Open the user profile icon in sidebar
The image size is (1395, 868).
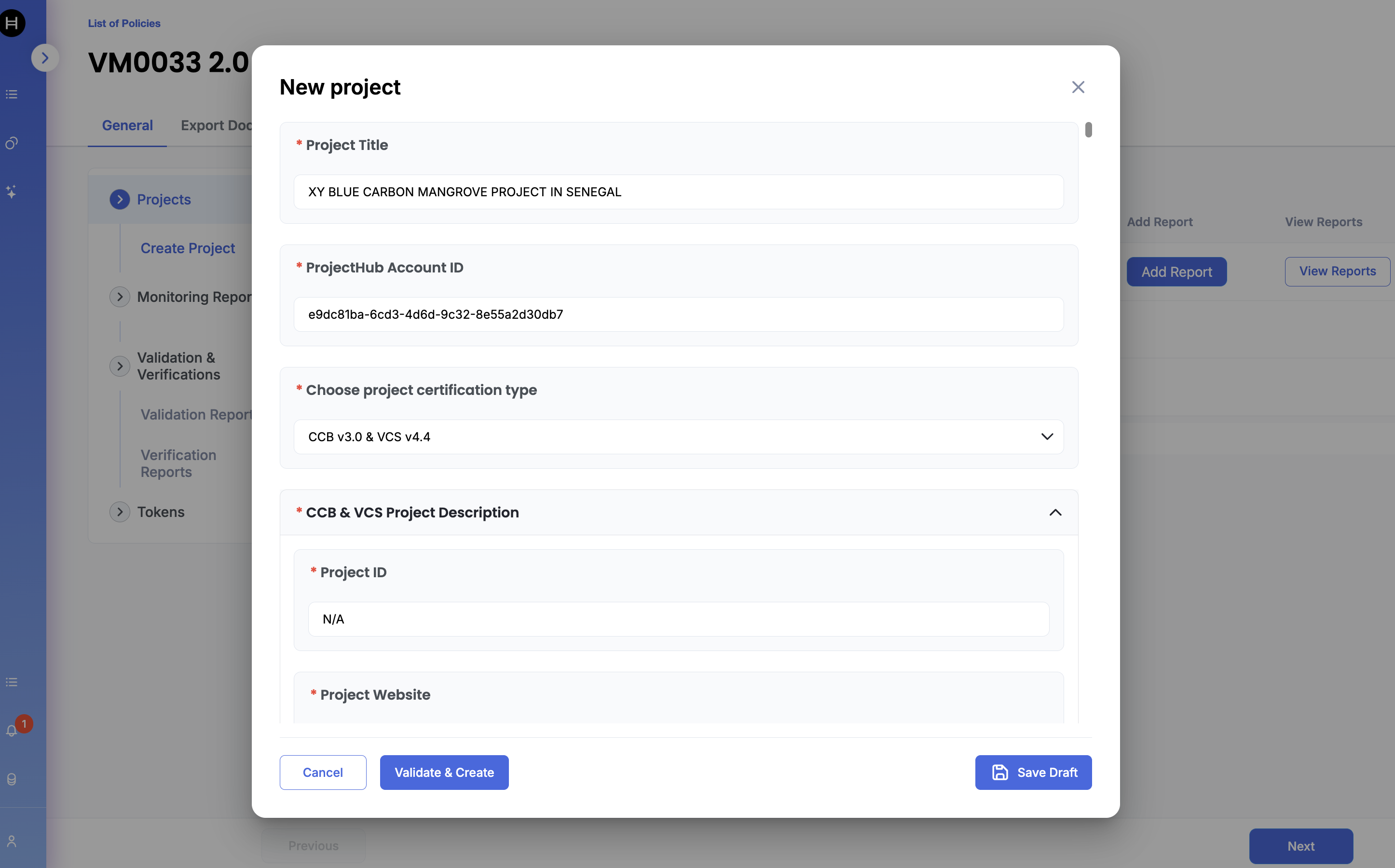coord(12,841)
